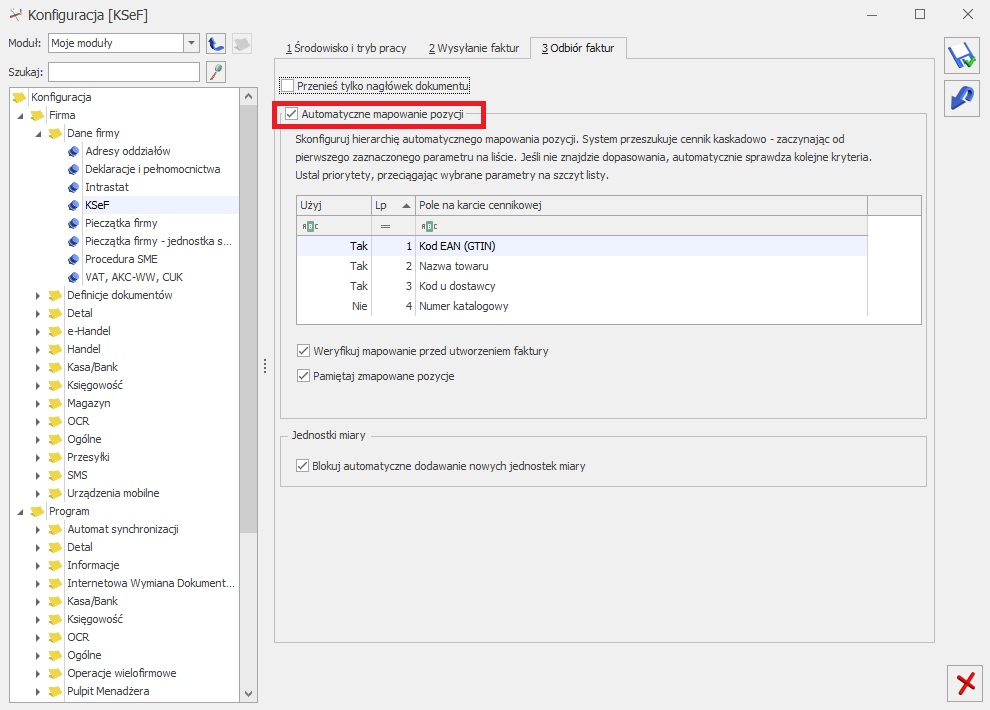Click the Firma folder icon

click(x=38, y=115)
